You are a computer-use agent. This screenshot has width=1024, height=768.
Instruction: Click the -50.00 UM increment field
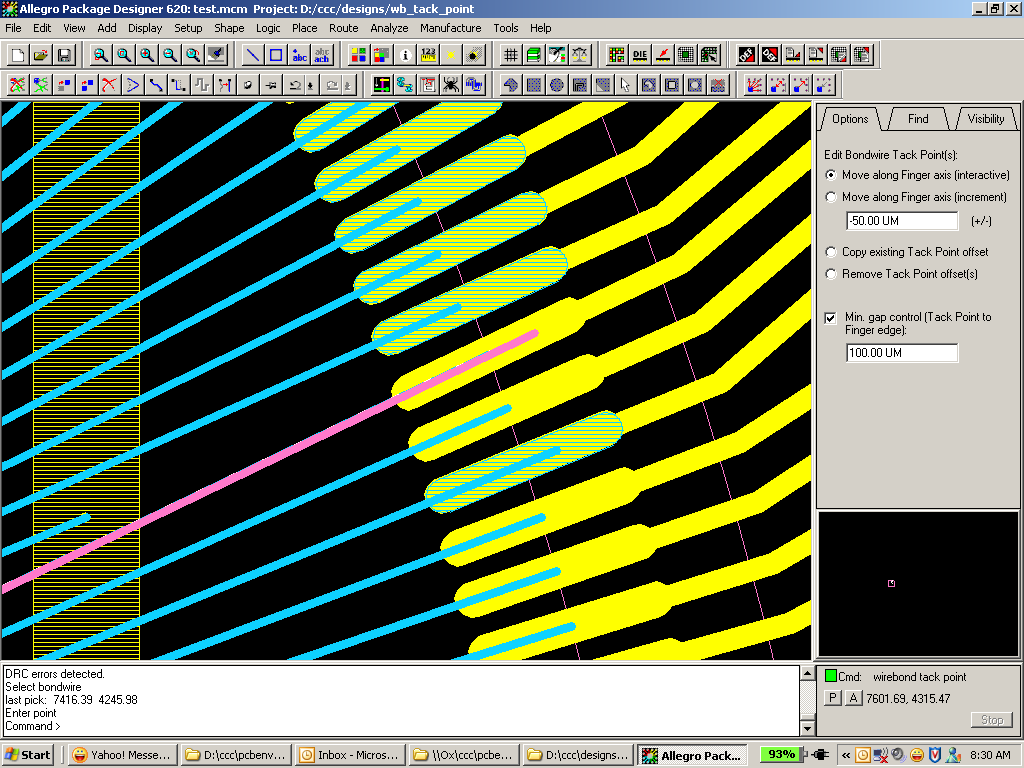click(x=902, y=221)
